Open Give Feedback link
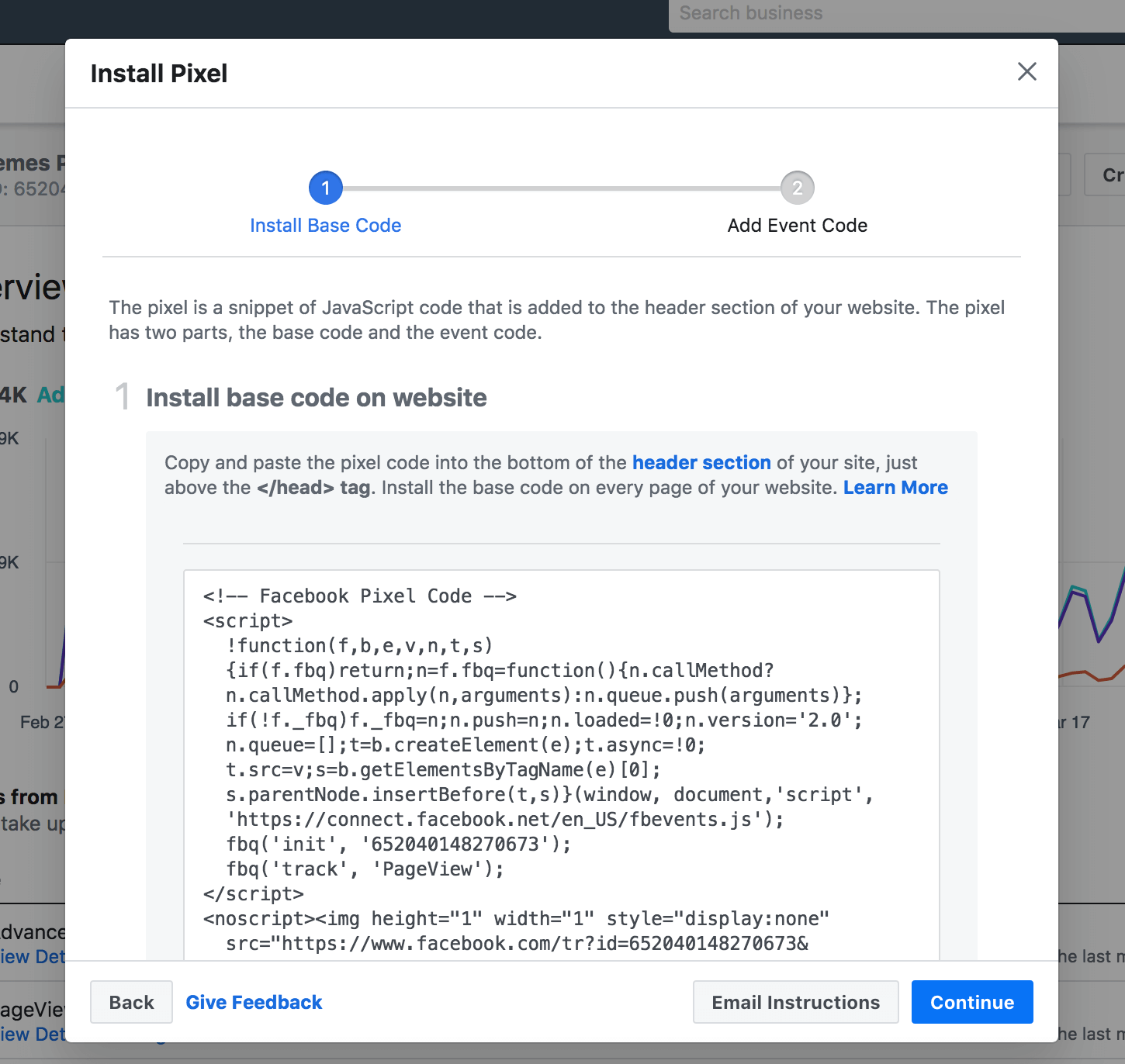 point(254,1002)
